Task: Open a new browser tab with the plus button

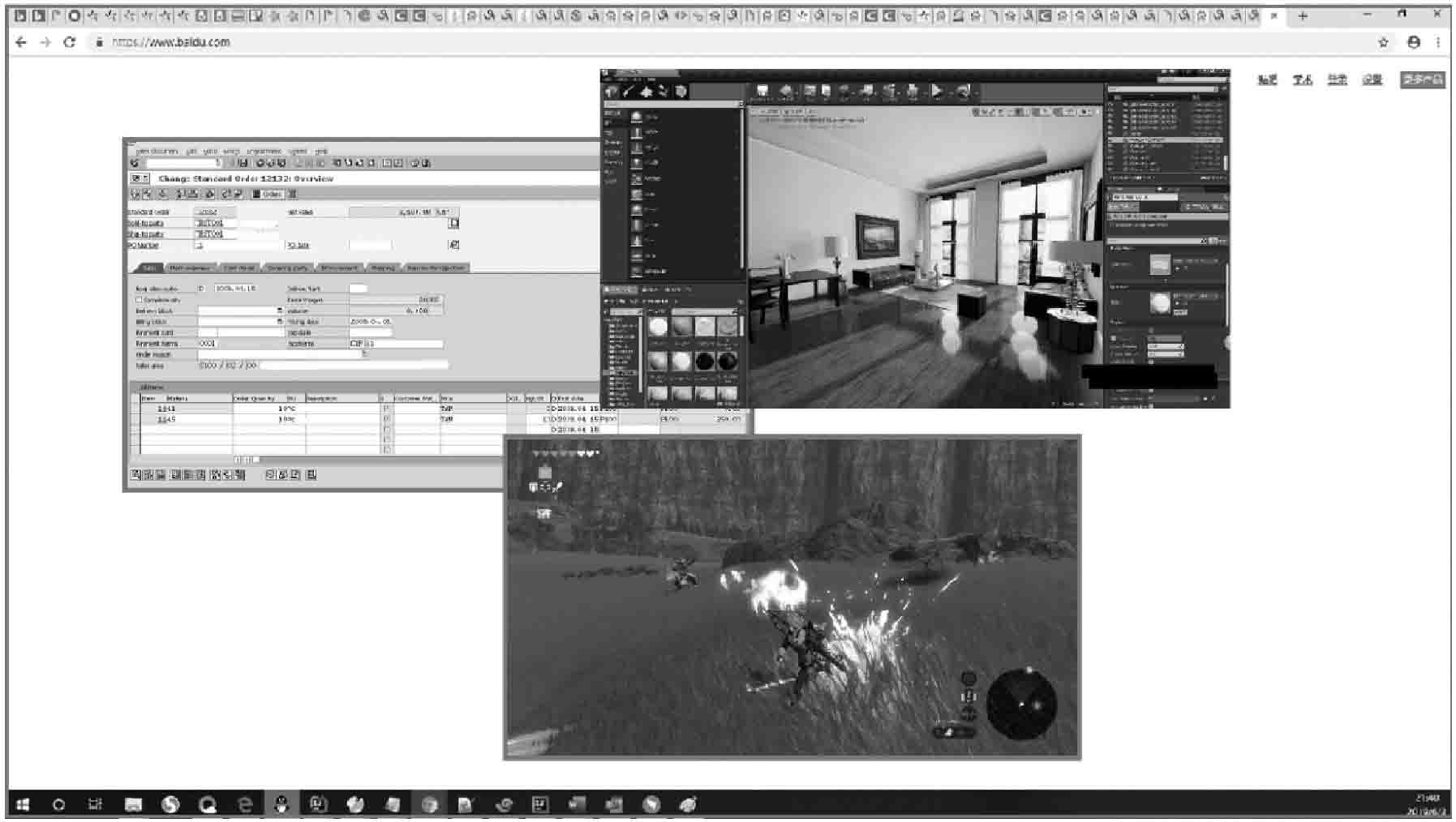Action: (1303, 16)
